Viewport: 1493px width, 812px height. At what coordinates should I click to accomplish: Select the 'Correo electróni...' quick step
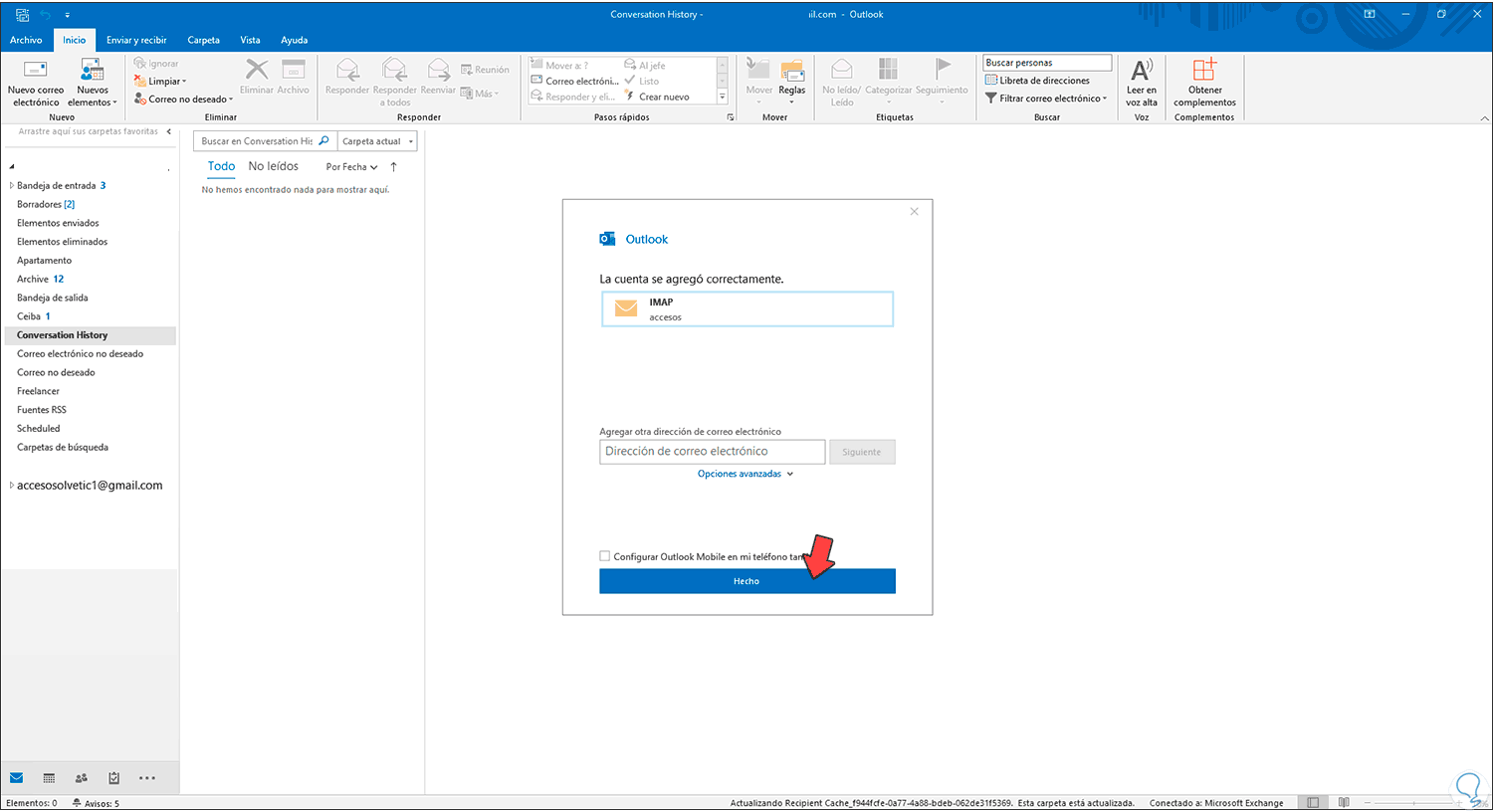coord(575,82)
